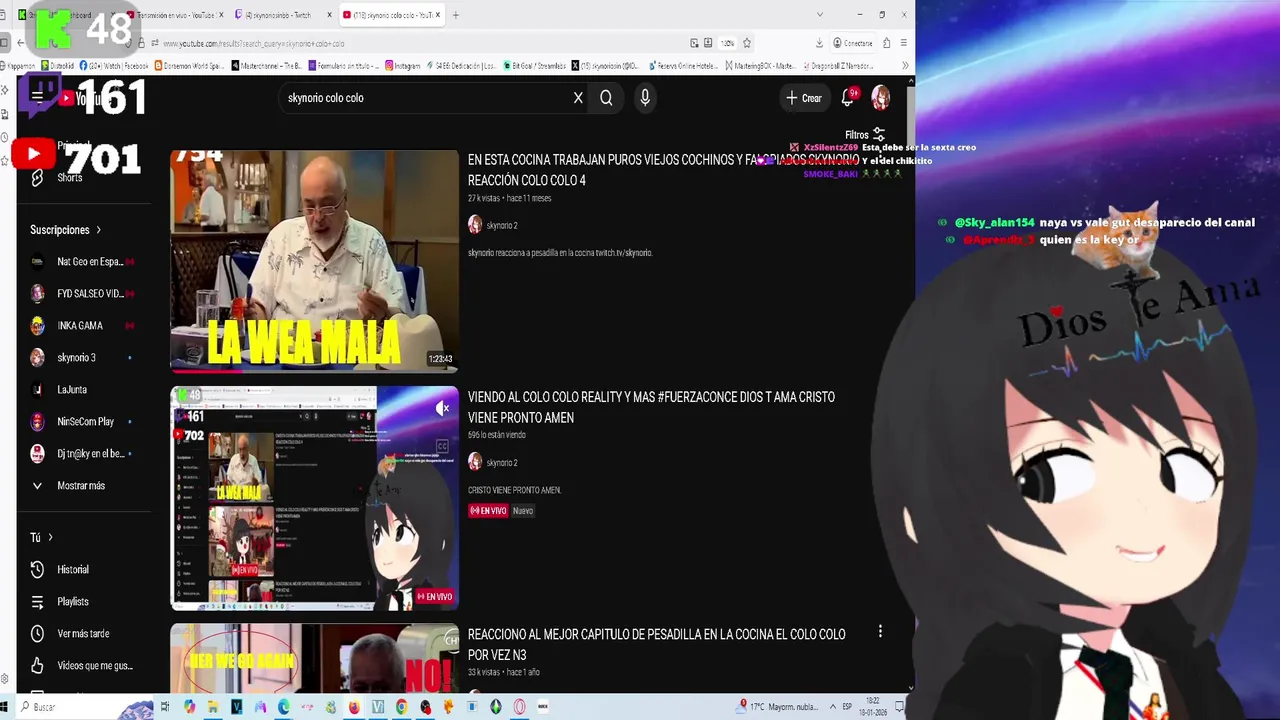Click the Crear button

[804, 98]
